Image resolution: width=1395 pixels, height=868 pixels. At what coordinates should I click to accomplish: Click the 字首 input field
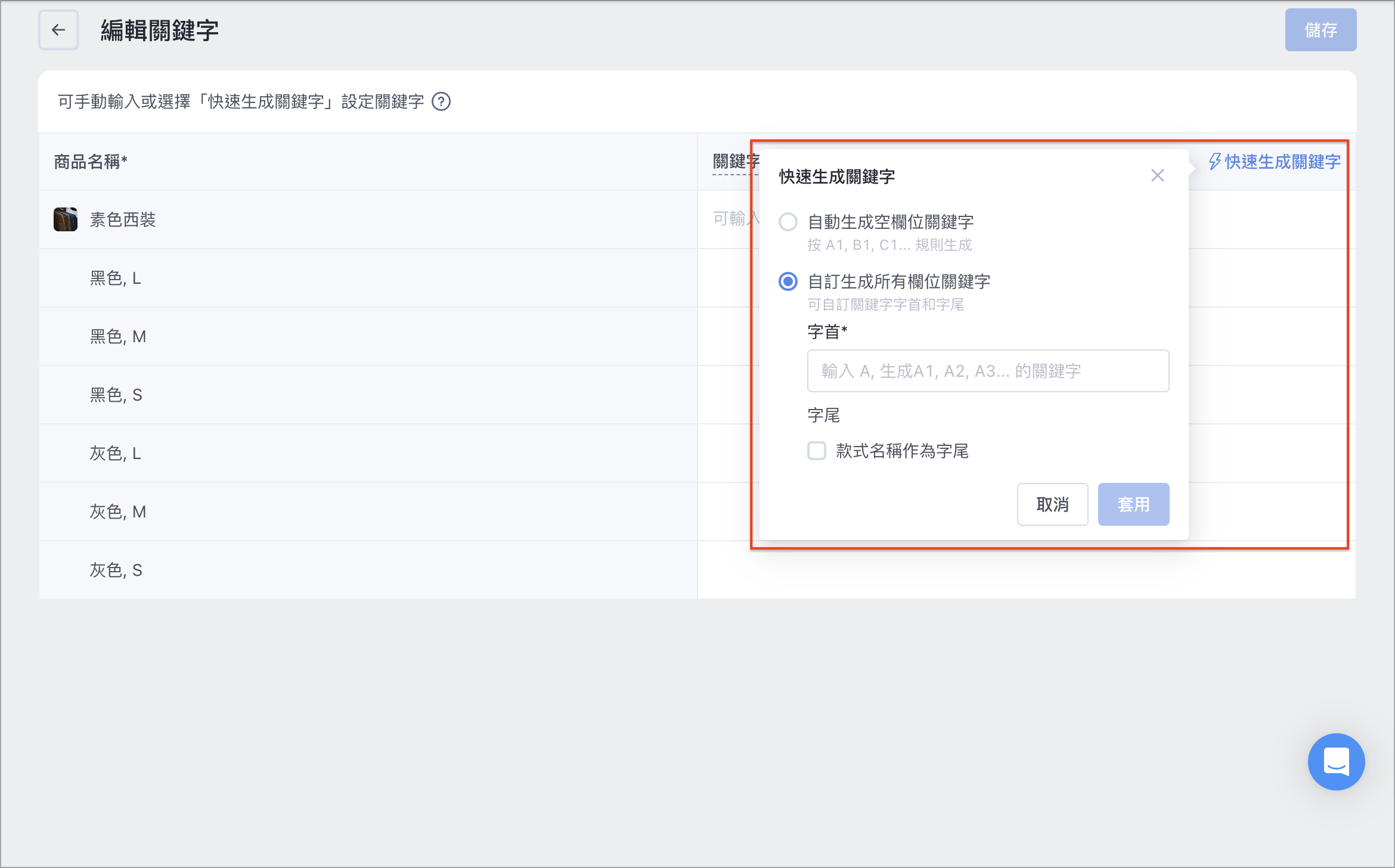click(988, 371)
